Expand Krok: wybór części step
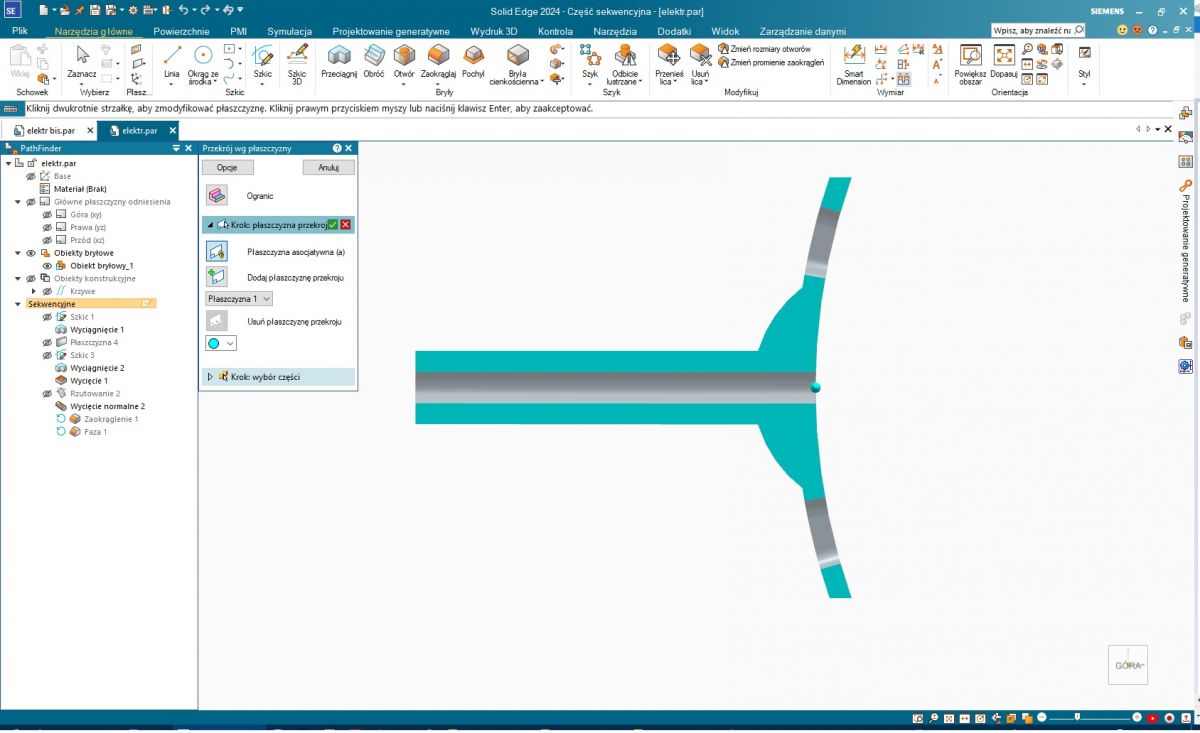This screenshot has height=733, width=1200. tap(210, 377)
